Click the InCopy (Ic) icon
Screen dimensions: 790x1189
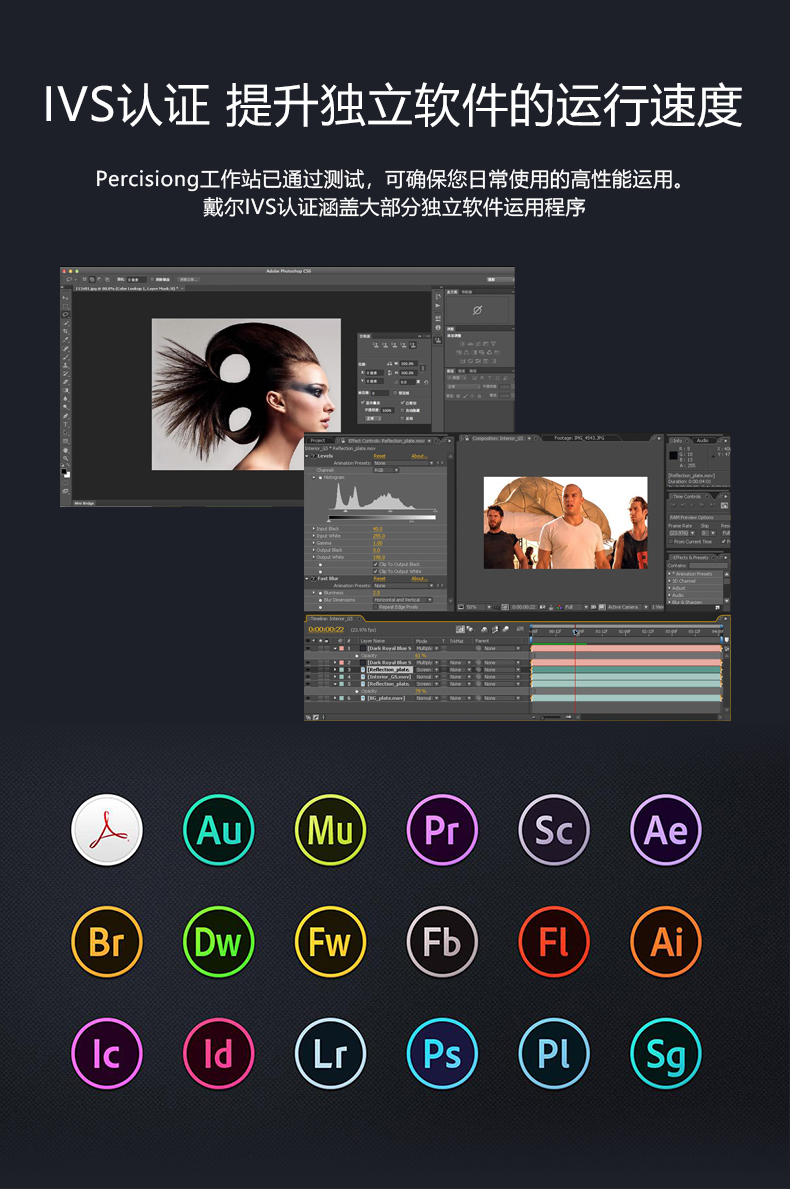tap(107, 1054)
